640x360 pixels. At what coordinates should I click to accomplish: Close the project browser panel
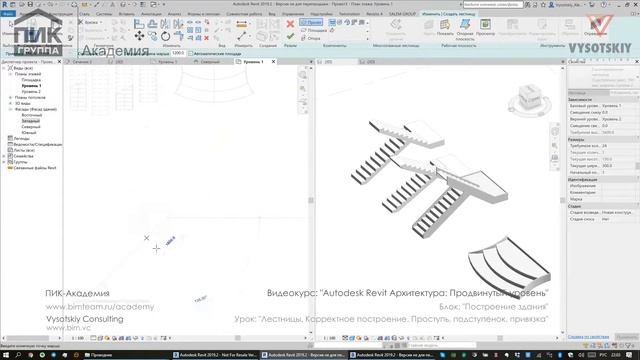coord(59,62)
